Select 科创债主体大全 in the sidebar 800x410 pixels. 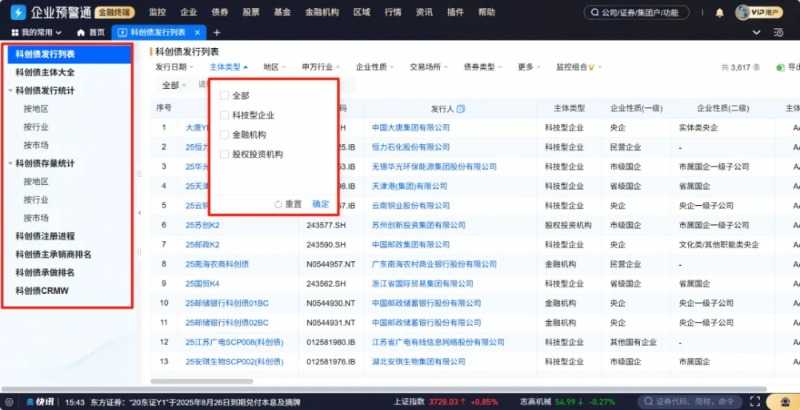point(44,71)
